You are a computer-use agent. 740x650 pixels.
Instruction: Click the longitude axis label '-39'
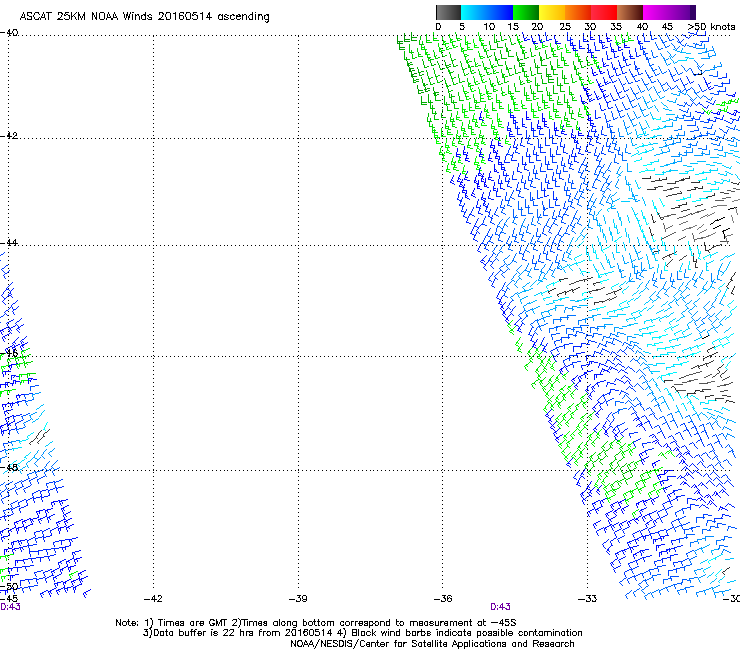tap(298, 599)
